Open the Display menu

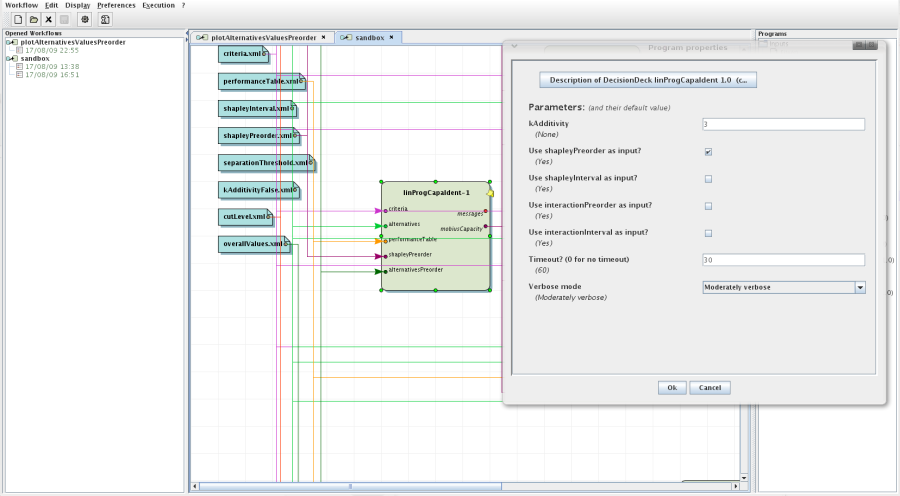(77, 5)
